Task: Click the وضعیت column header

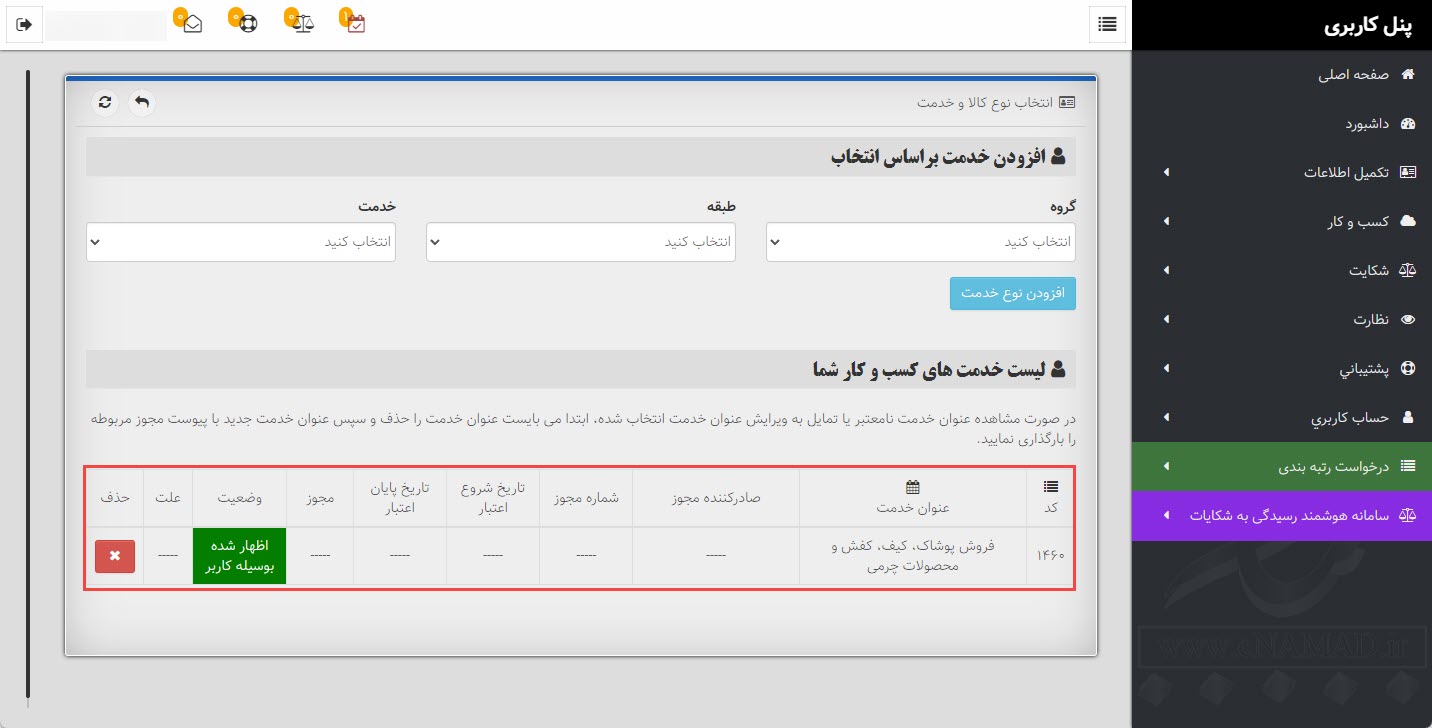Action: click(240, 498)
